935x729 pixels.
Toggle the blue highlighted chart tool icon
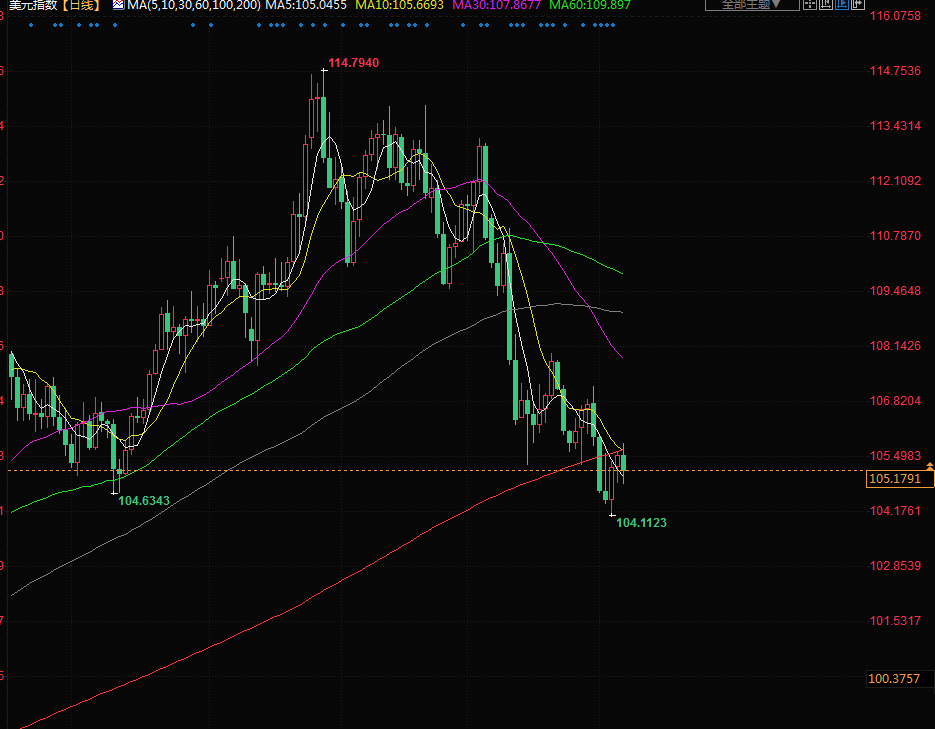point(843,4)
